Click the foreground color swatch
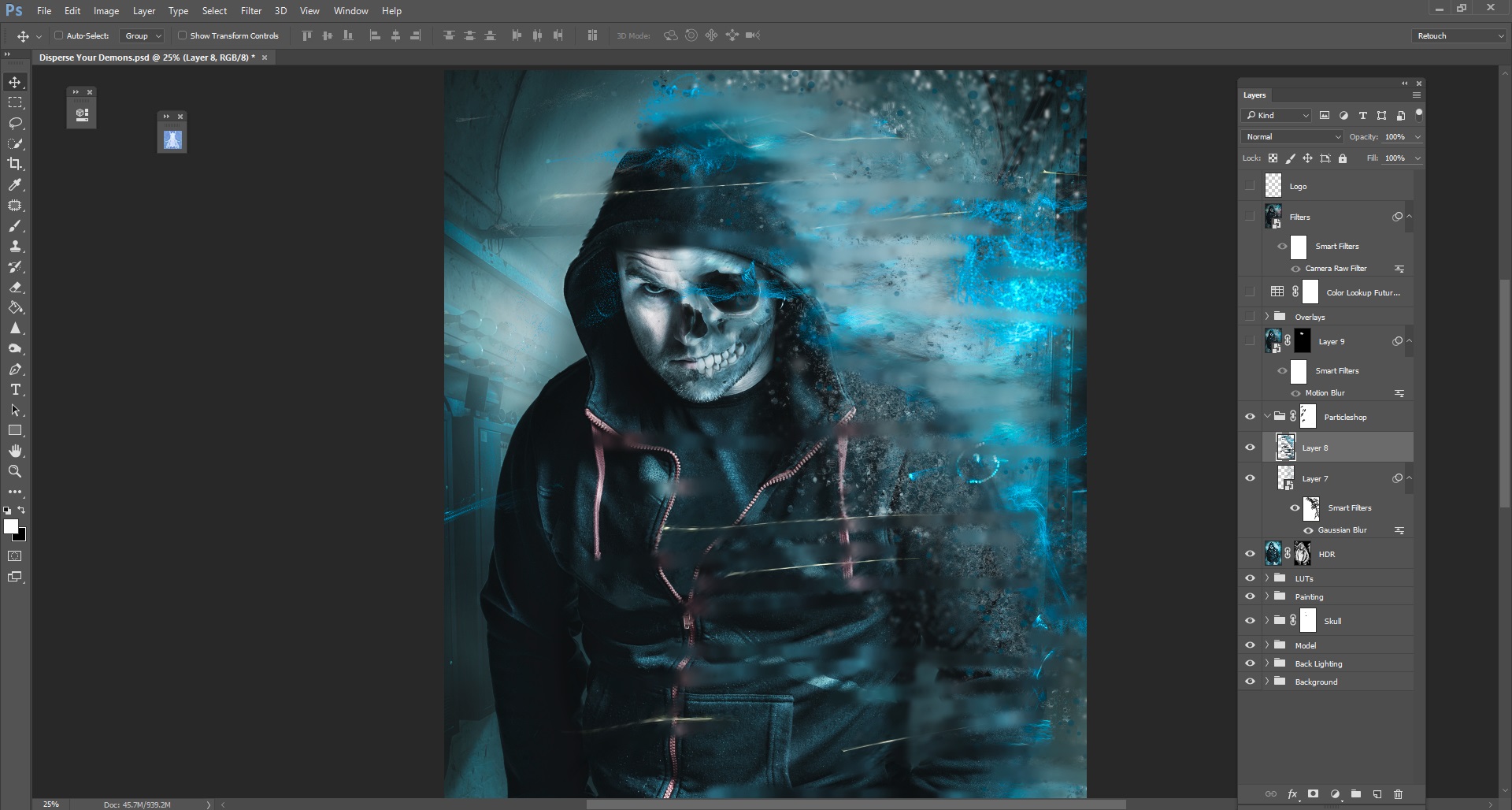This screenshot has height=810, width=1512. [x=10, y=526]
